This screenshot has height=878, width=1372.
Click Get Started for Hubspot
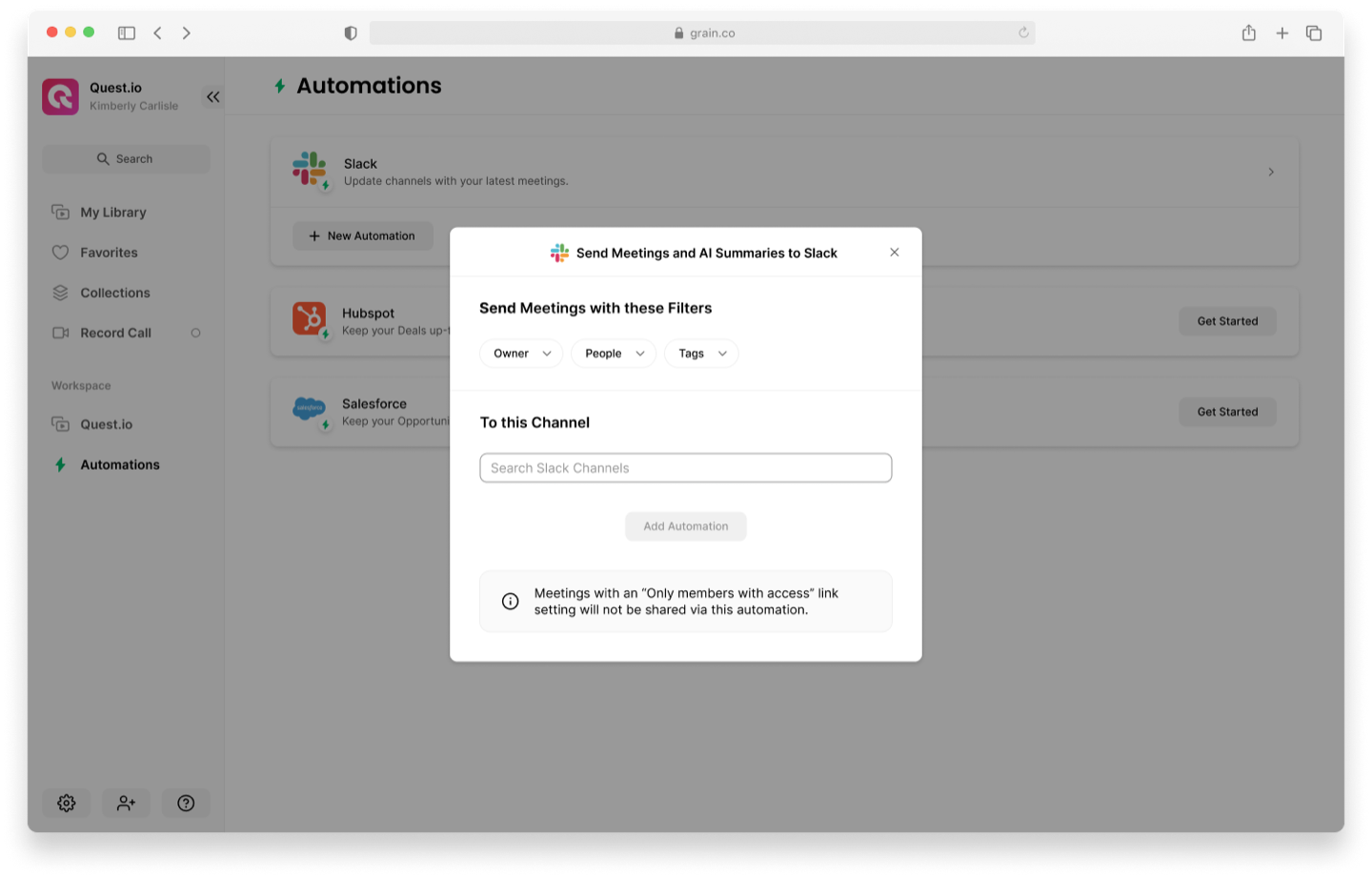(1227, 321)
